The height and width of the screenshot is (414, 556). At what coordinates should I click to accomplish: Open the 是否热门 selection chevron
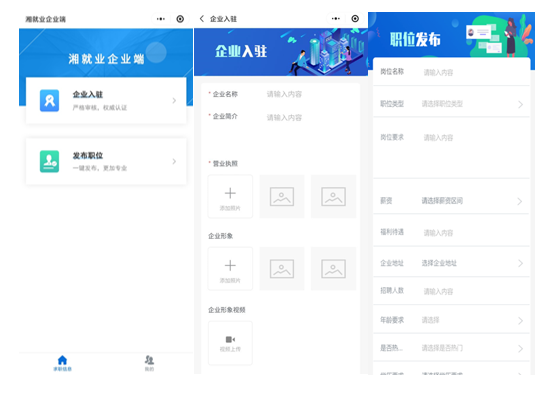click(x=520, y=348)
